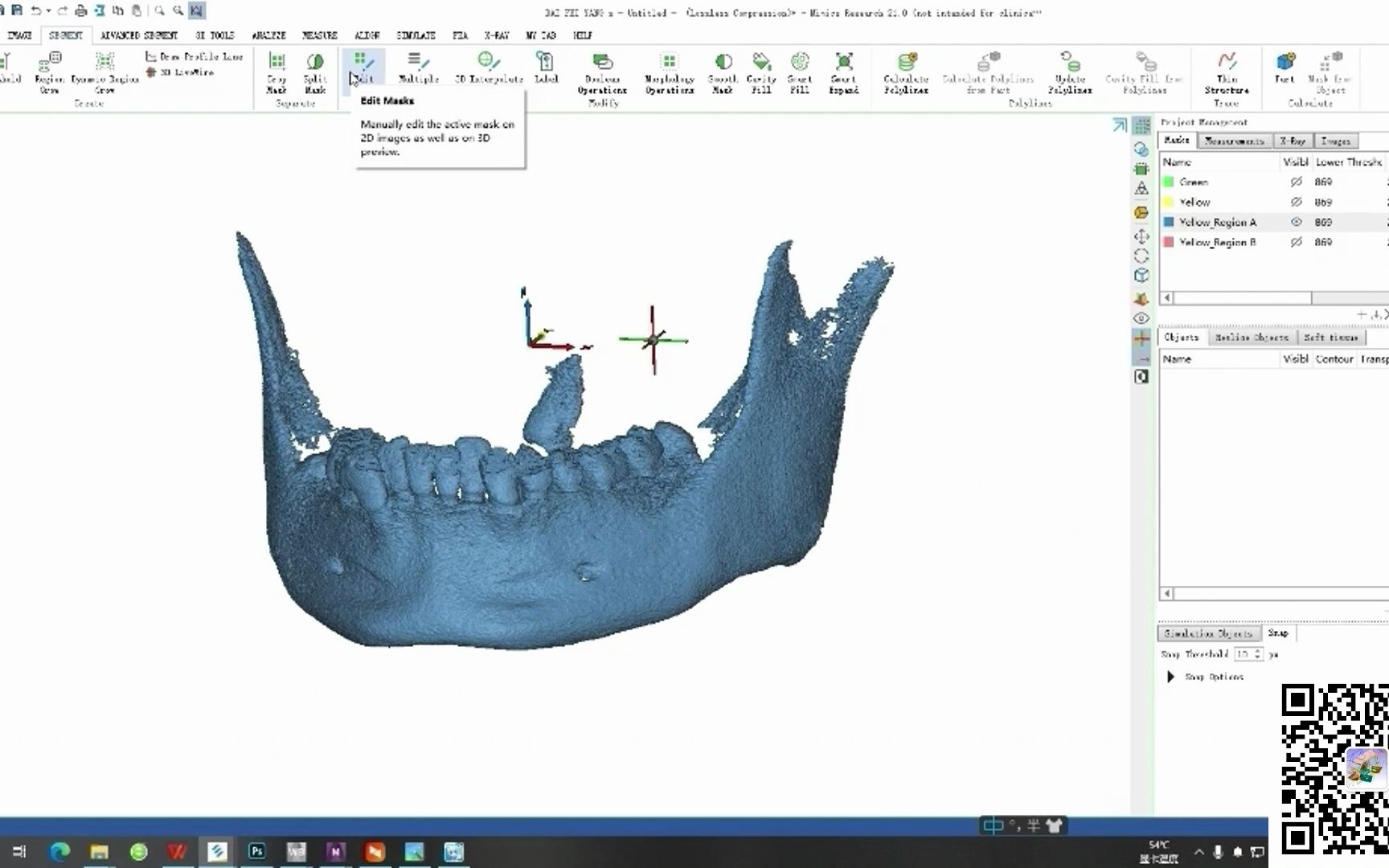Switch to the Snap tab
The image size is (1389, 868).
1278,633
